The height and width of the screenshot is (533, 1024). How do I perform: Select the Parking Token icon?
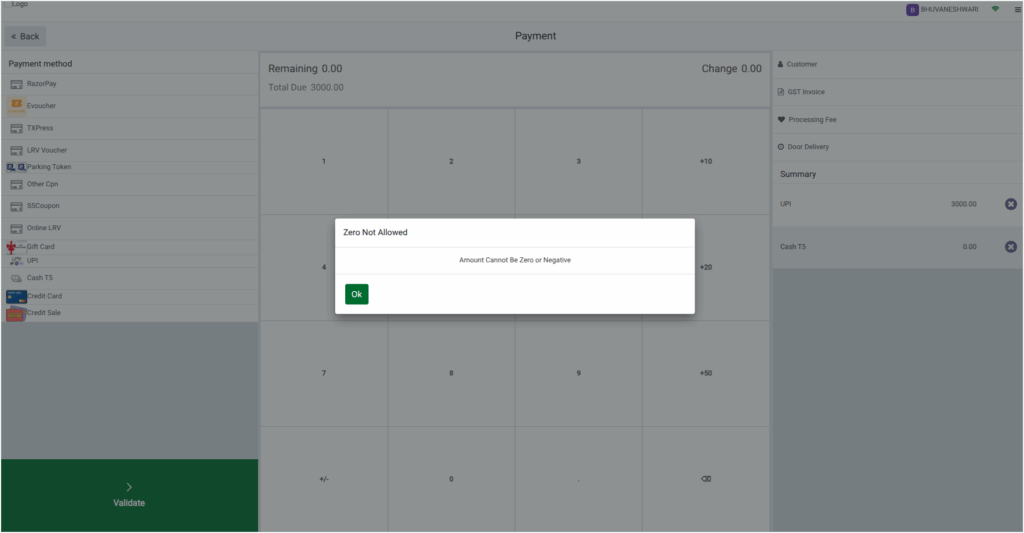(x=16, y=167)
